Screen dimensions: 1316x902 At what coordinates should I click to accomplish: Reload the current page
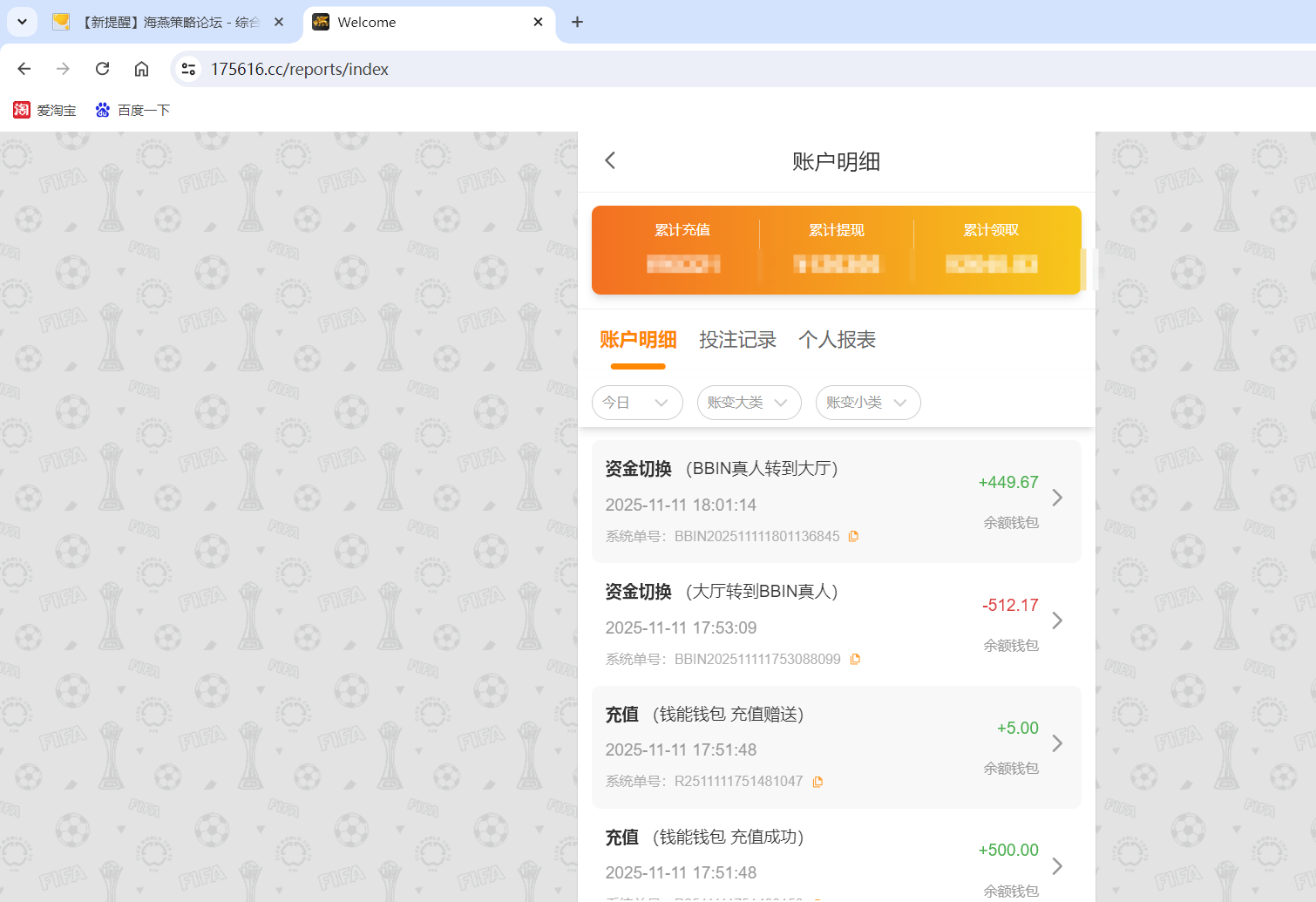(x=102, y=69)
